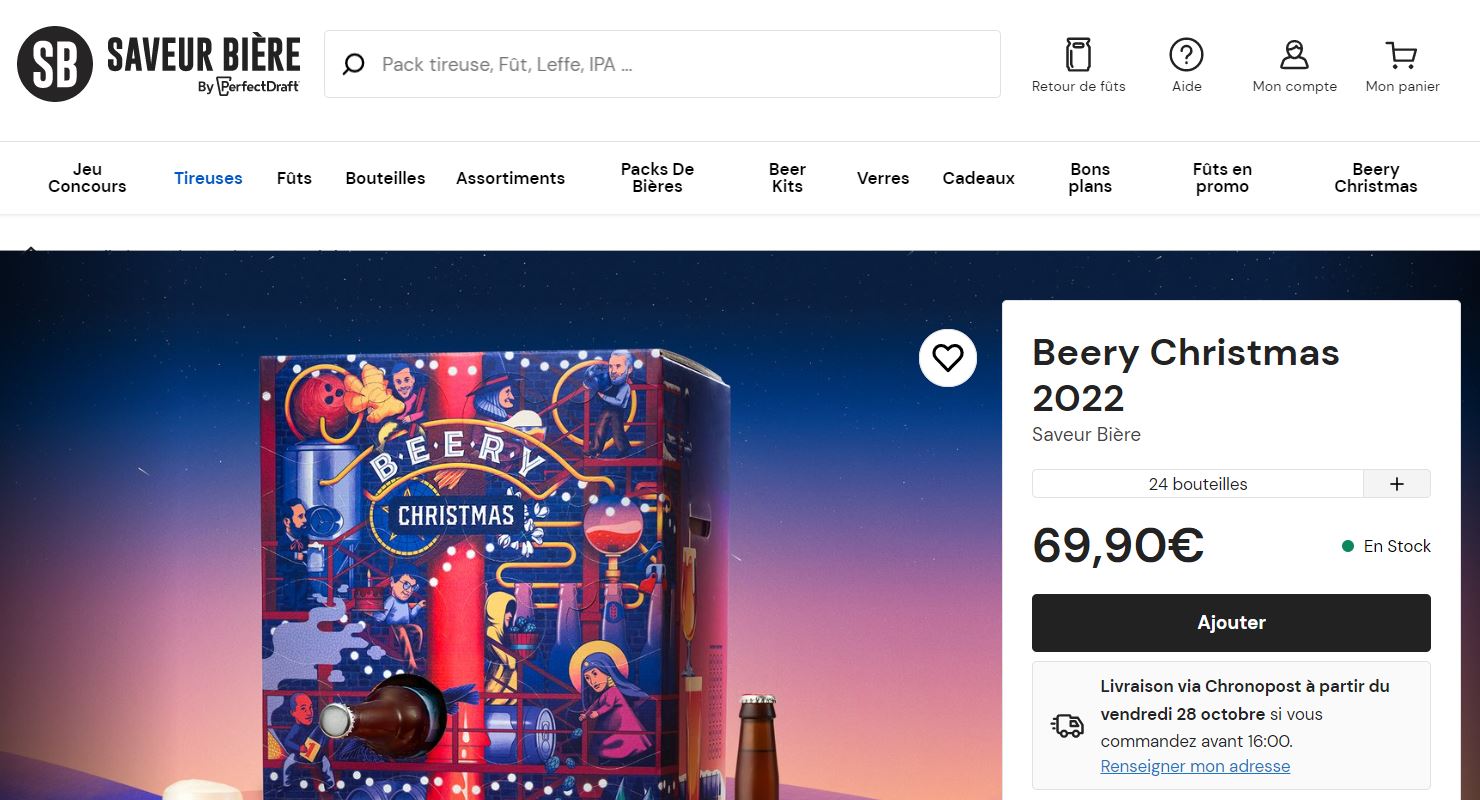Screen dimensions: 1480x800
Task: Select the 24 bouteilles option
Action: (x=1197, y=484)
